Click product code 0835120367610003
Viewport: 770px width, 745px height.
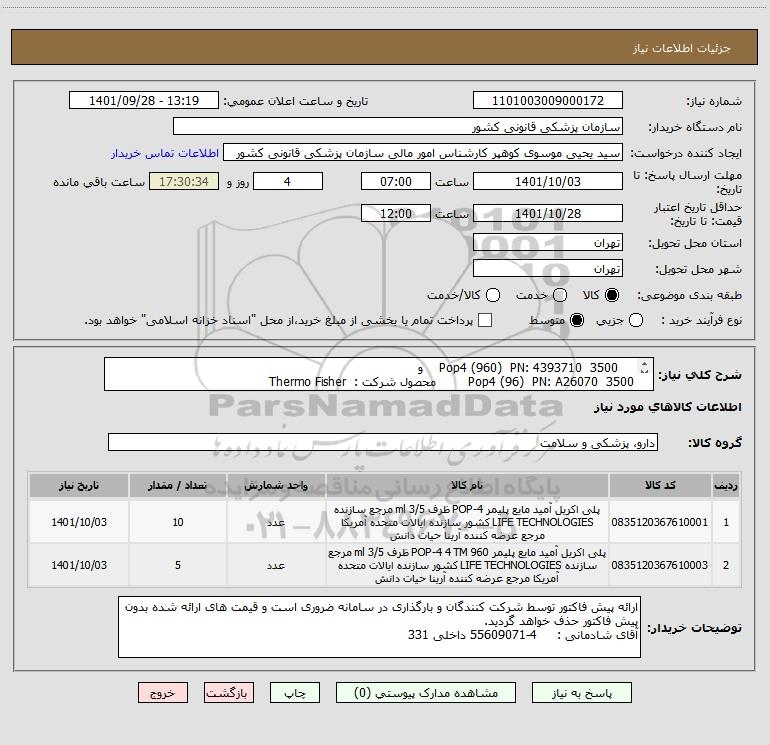point(660,565)
